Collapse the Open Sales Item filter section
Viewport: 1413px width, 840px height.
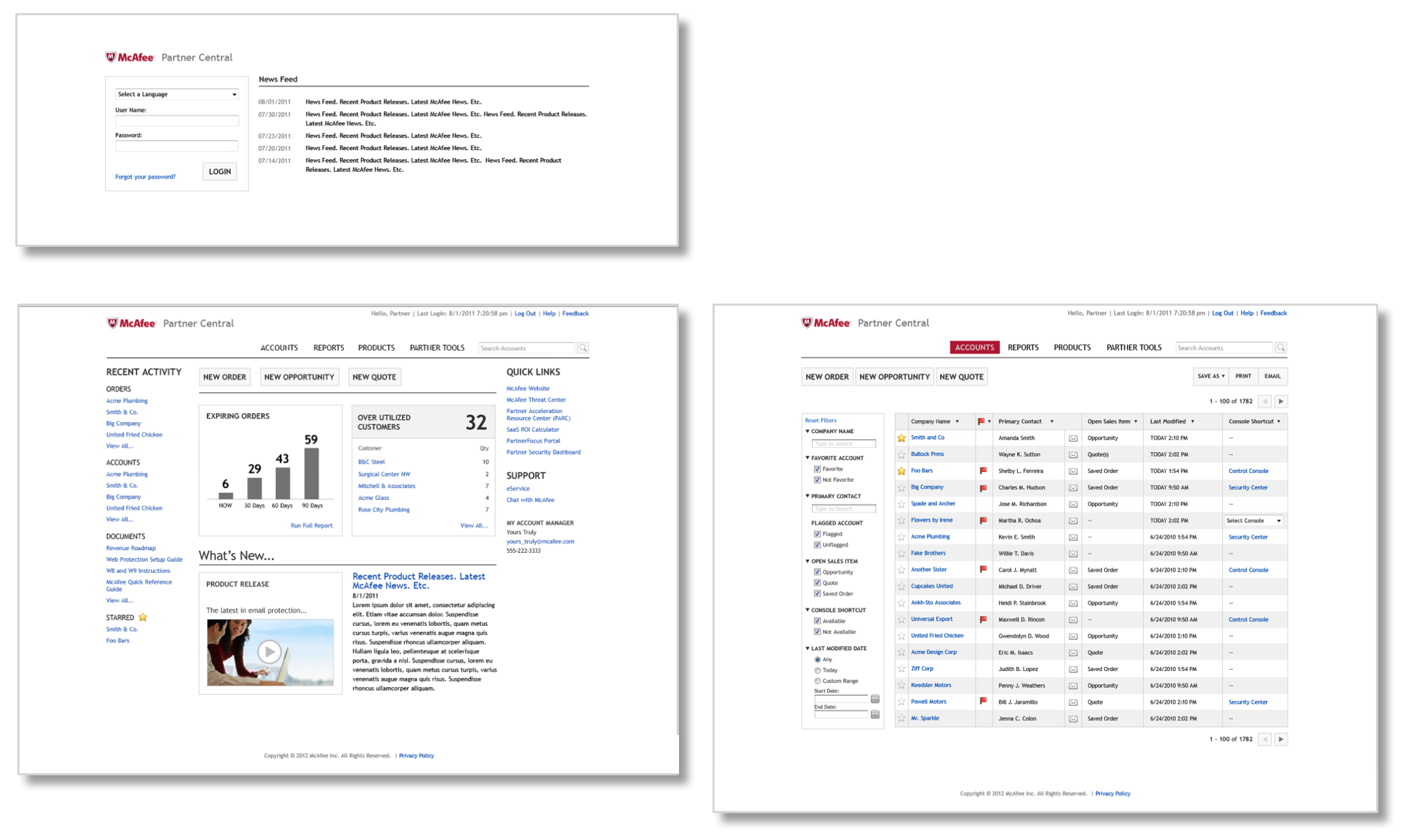pos(808,561)
